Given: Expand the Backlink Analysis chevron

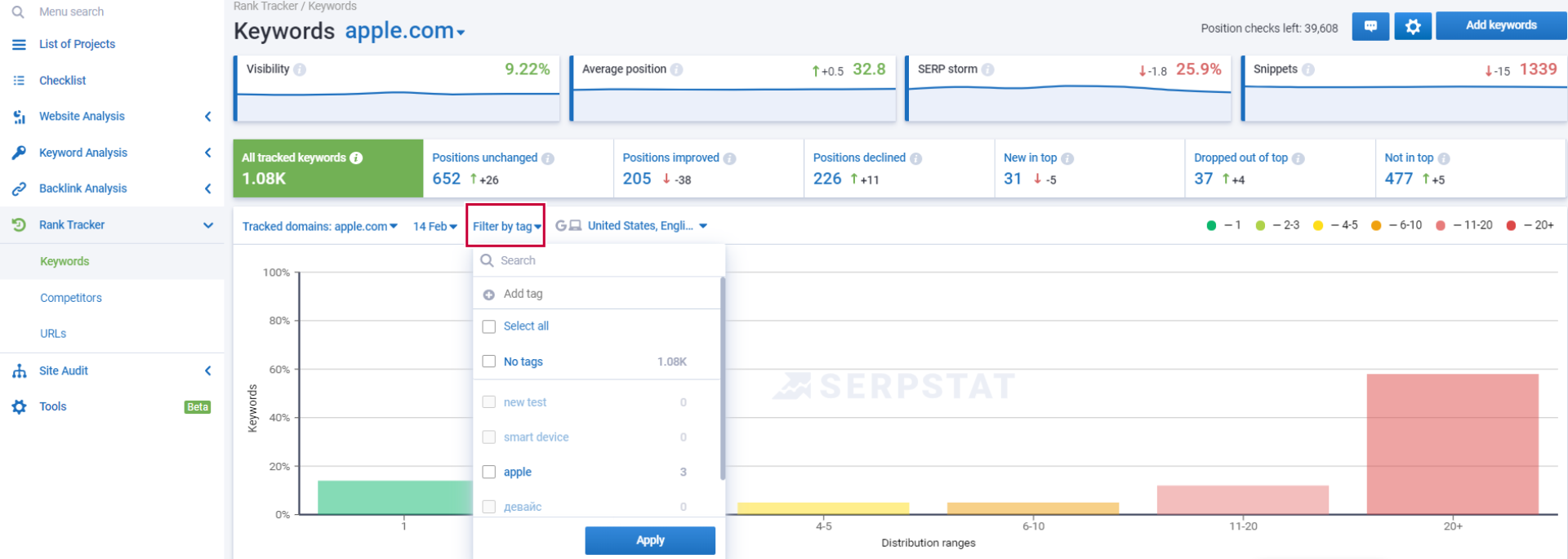Looking at the screenshot, I should 208,189.
